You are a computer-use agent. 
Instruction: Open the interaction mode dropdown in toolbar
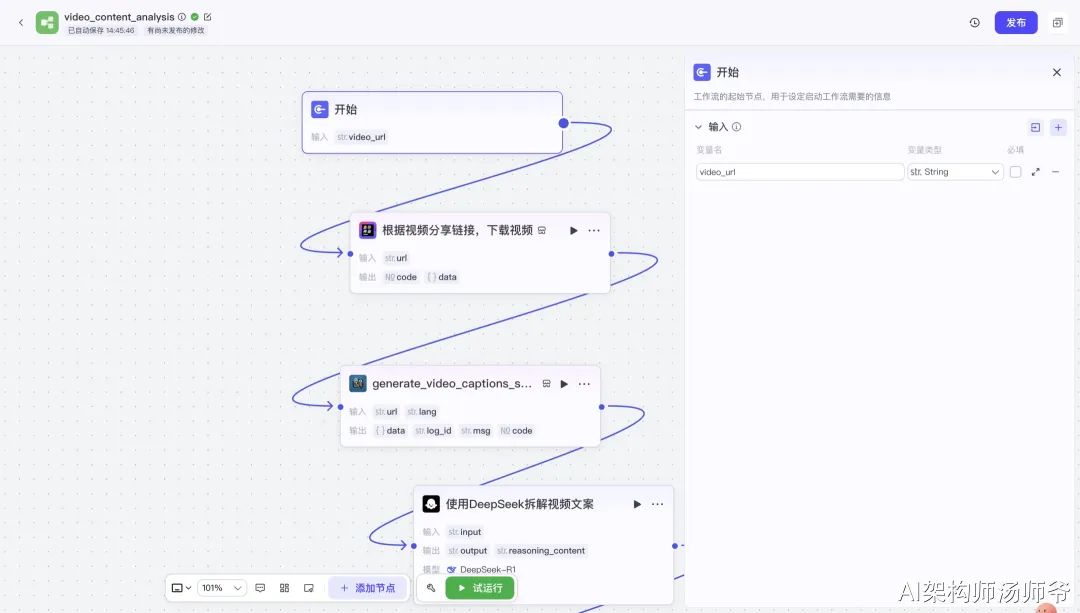click(181, 588)
